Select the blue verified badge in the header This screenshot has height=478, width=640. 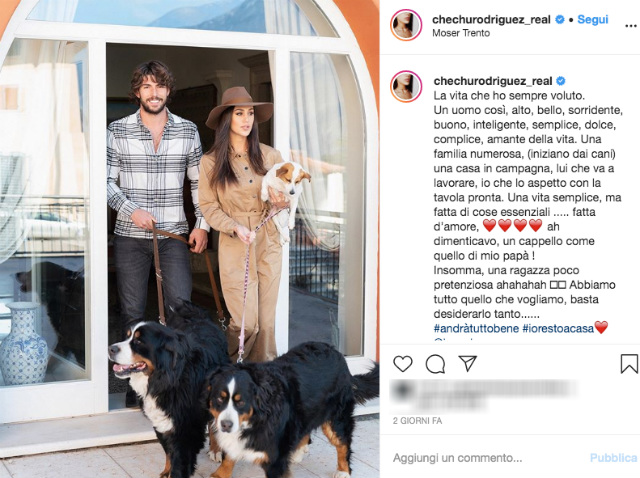click(560, 19)
